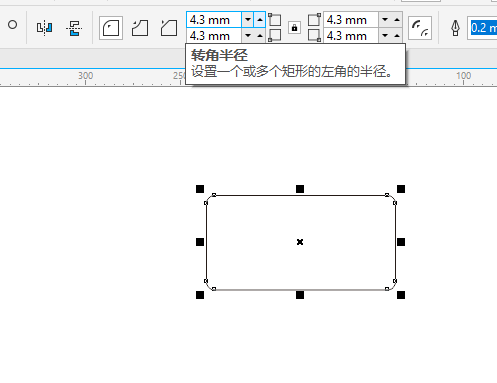Increase top-left corner radius with up arrow

point(260,20)
